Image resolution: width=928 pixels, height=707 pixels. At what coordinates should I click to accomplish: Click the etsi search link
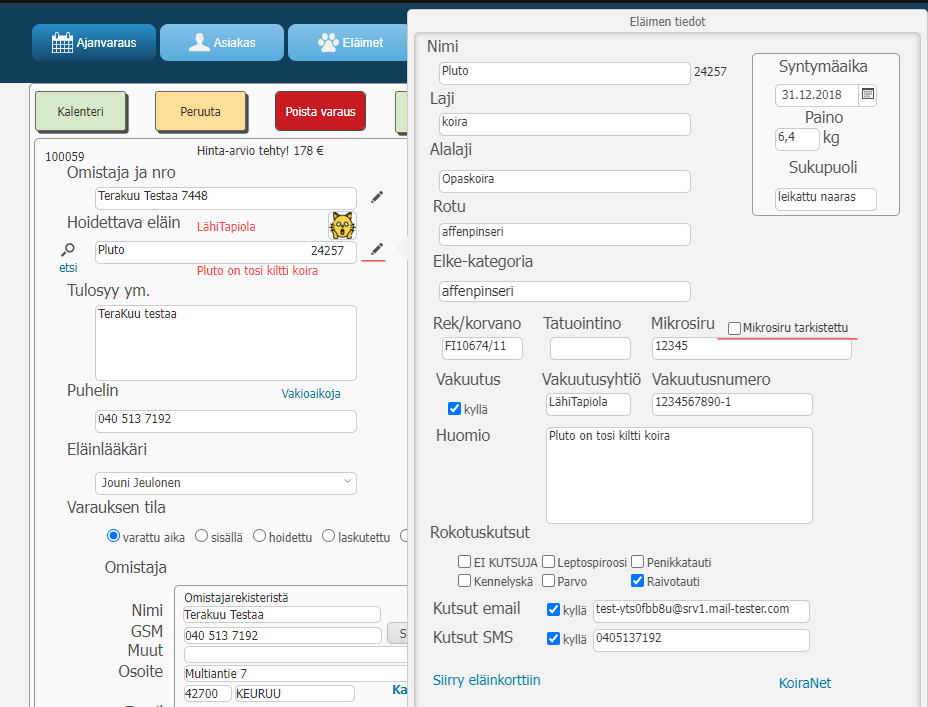[x=68, y=267]
